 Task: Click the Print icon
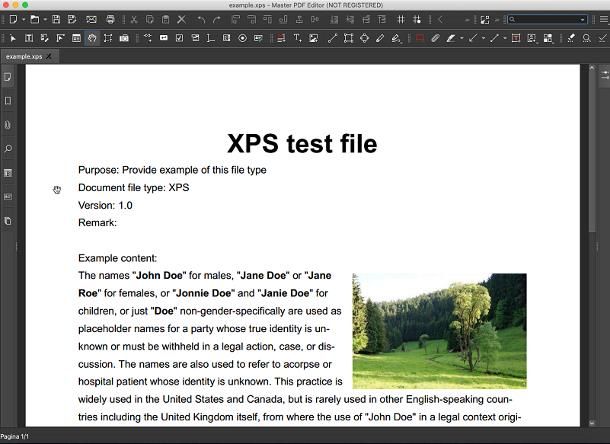[110, 19]
